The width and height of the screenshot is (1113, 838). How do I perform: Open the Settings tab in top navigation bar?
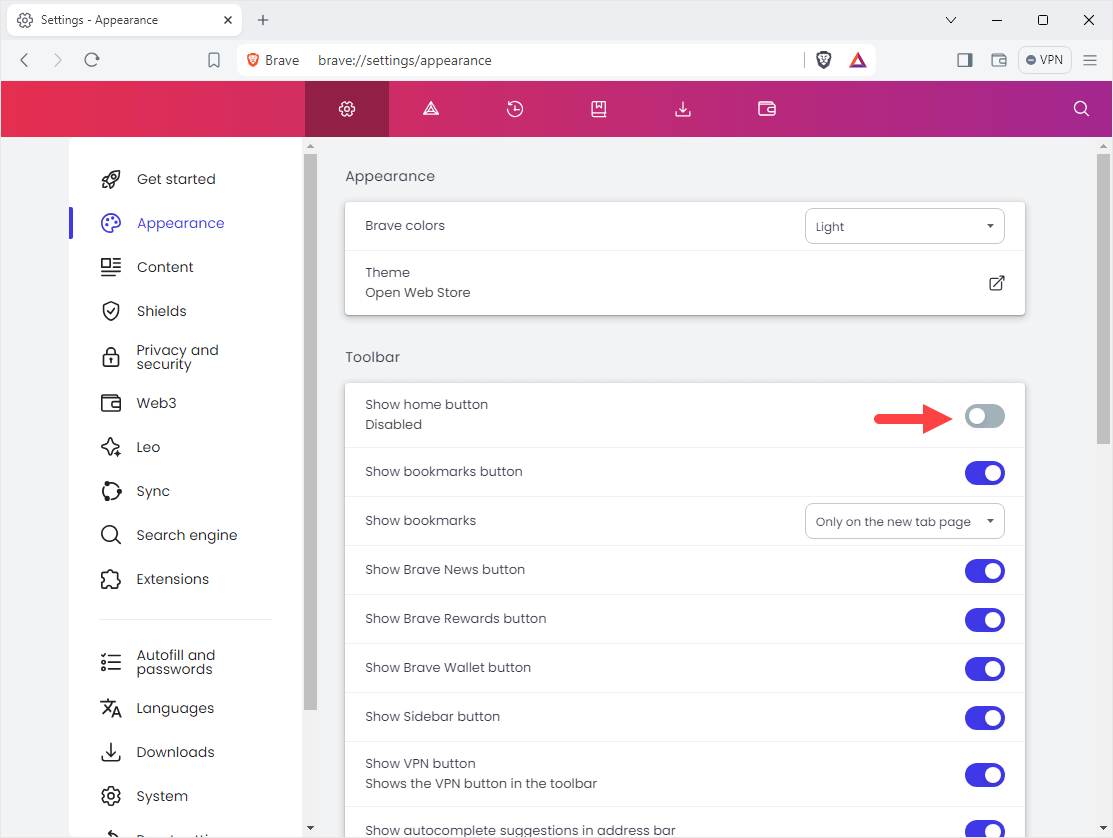click(x=347, y=109)
